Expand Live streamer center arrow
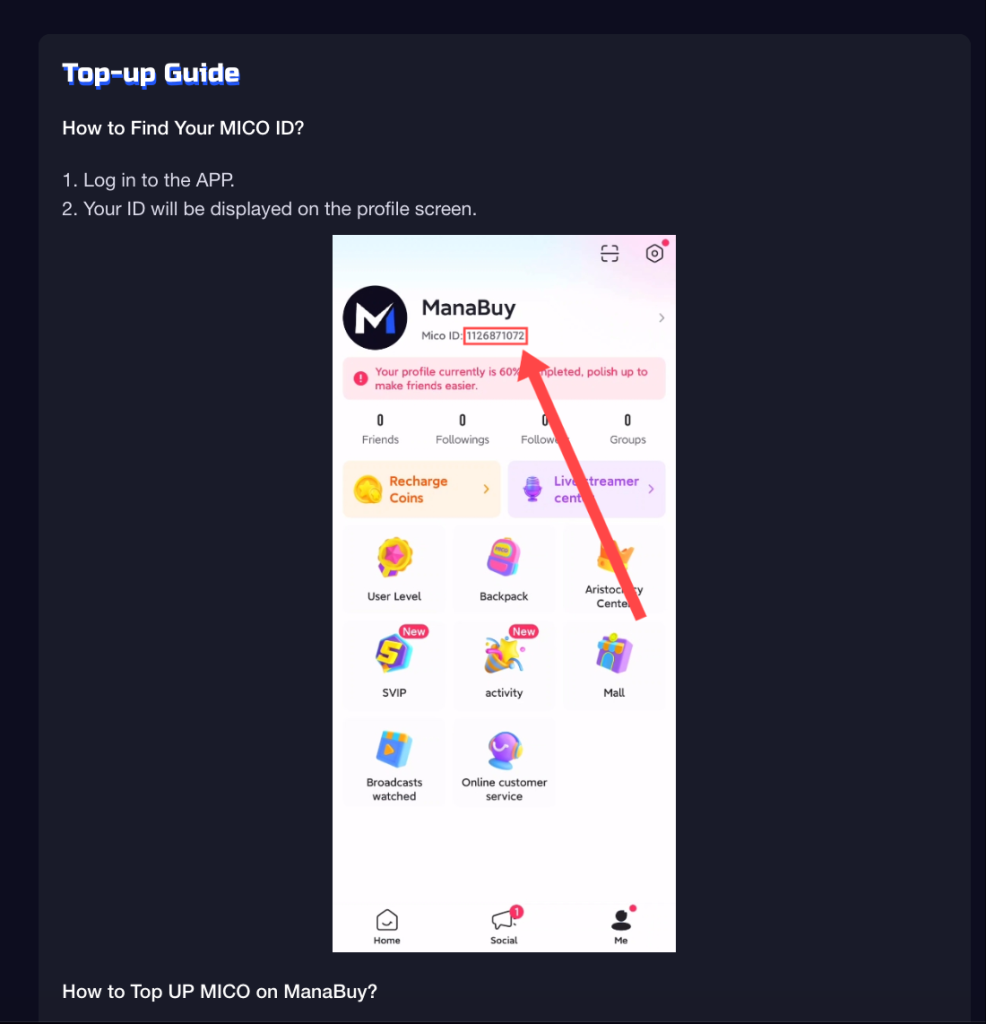 tap(651, 489)
